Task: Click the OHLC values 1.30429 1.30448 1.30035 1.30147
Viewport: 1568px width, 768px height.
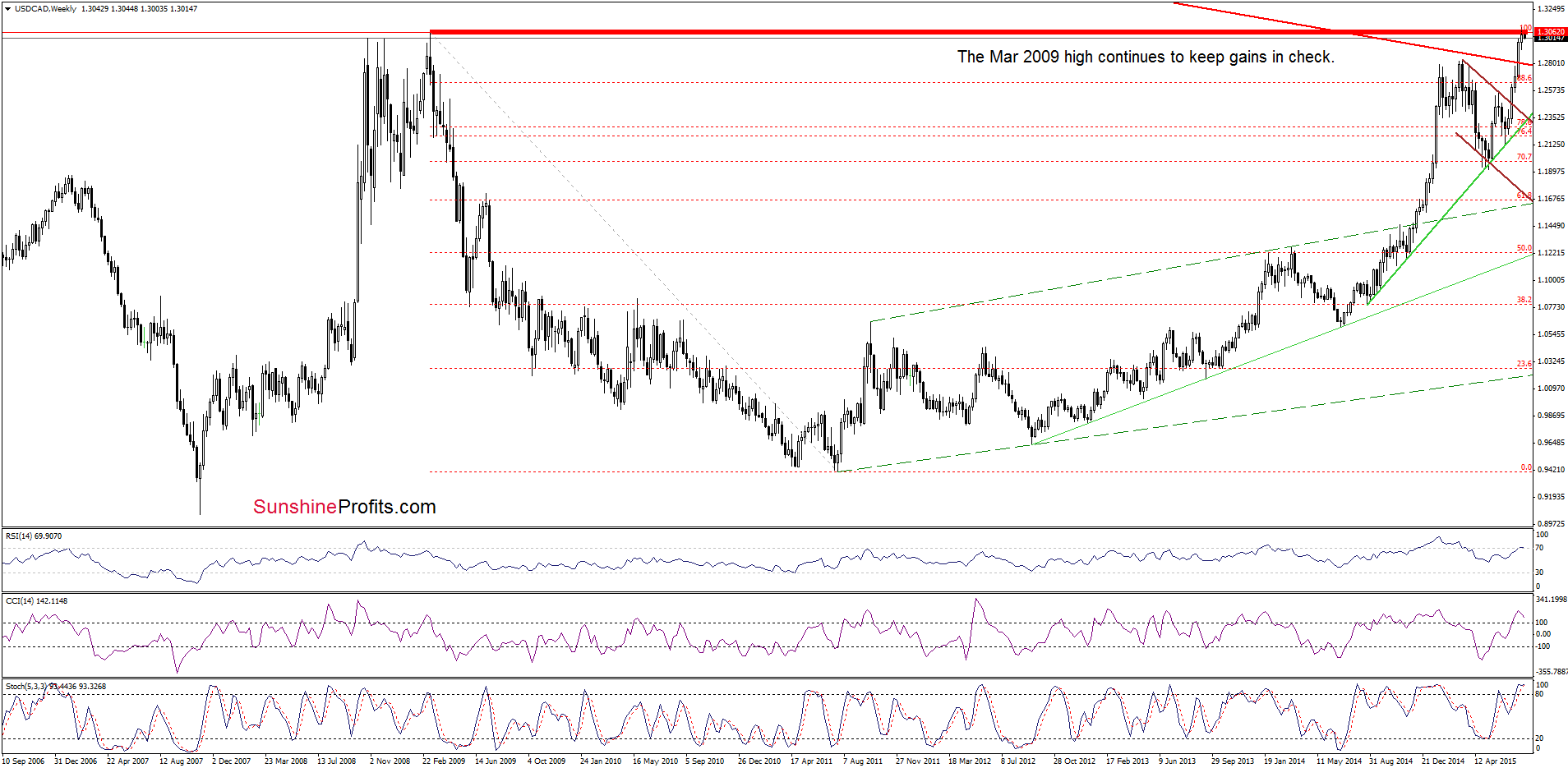Action: pyautogui.click(x=139, y=9)
